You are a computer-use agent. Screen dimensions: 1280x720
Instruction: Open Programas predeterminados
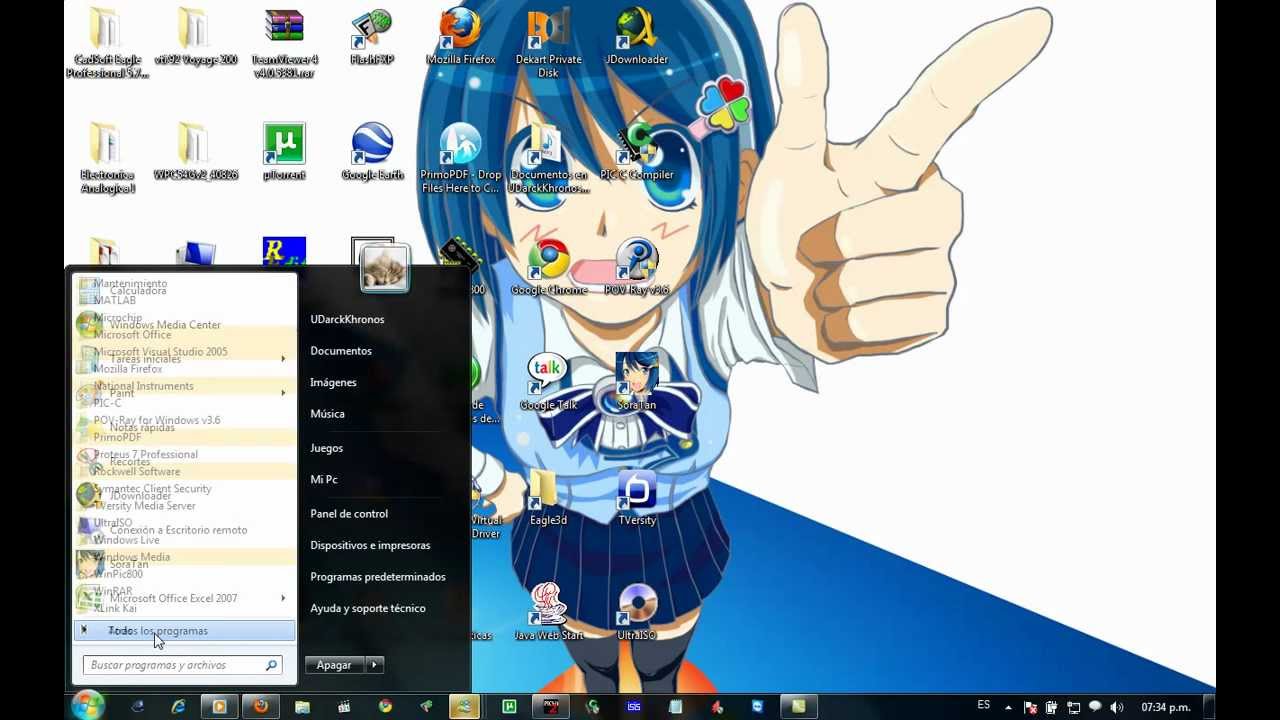(x=378, y=577)
